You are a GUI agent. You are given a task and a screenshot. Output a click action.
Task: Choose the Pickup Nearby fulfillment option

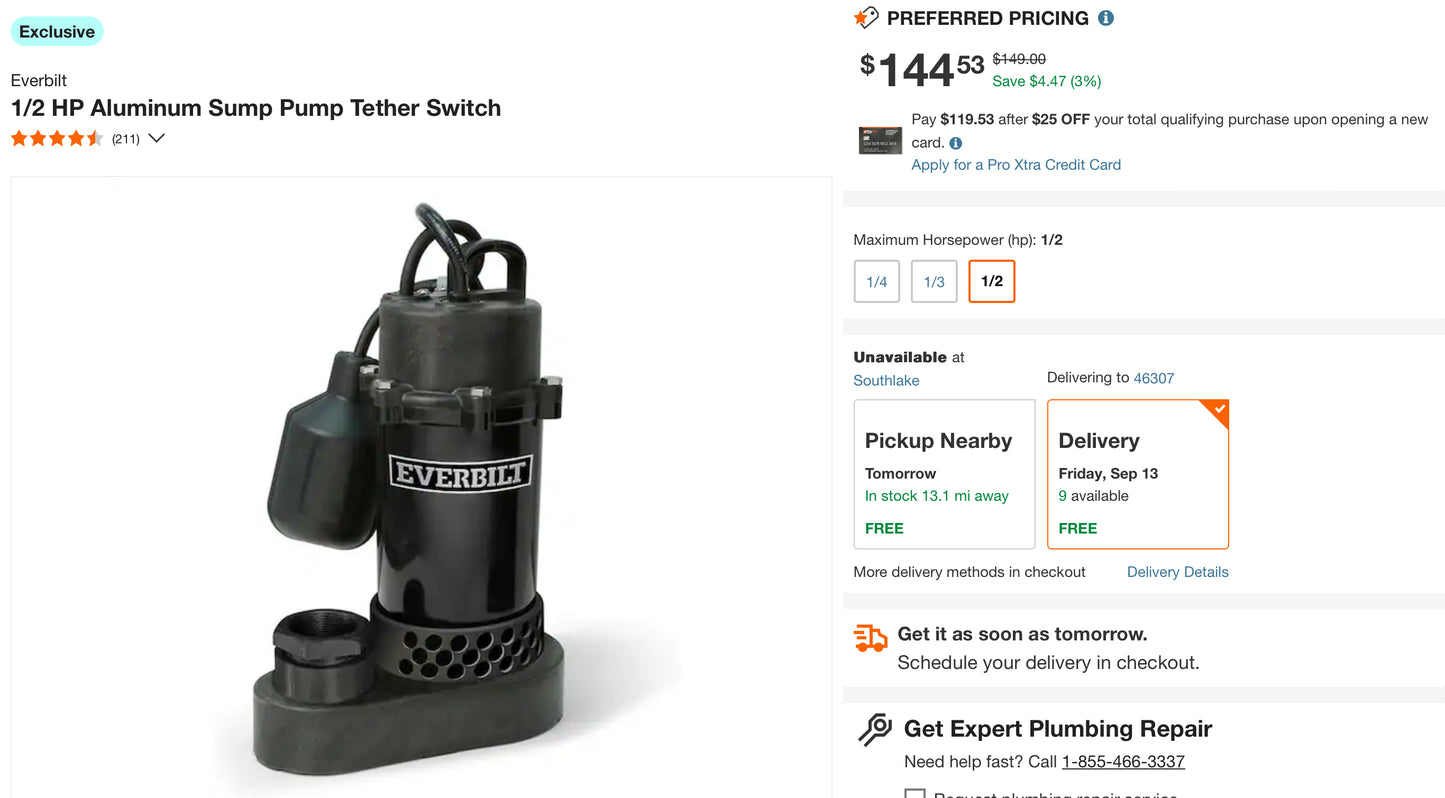point(944,475)
